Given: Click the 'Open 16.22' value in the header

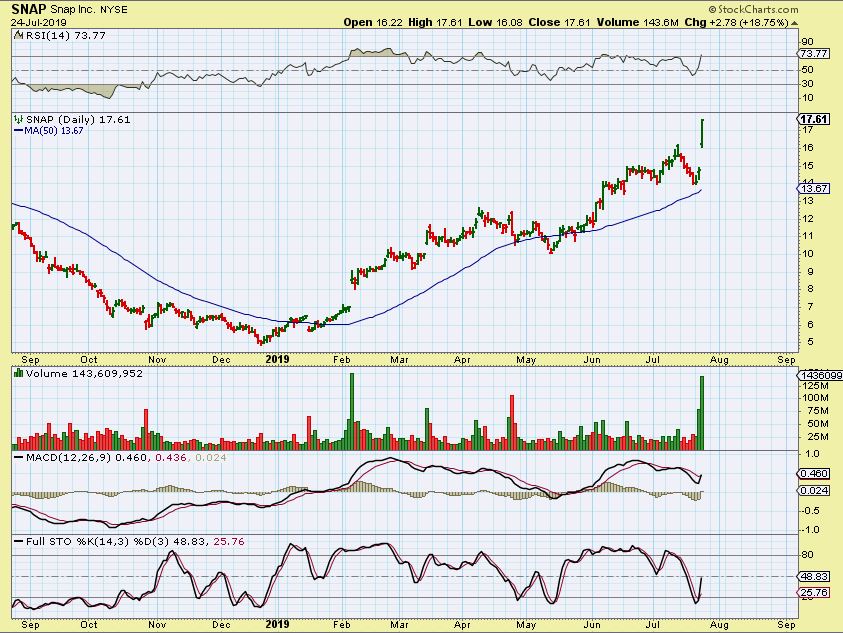Looking at the screenshot, I should (x=374, y=23).
